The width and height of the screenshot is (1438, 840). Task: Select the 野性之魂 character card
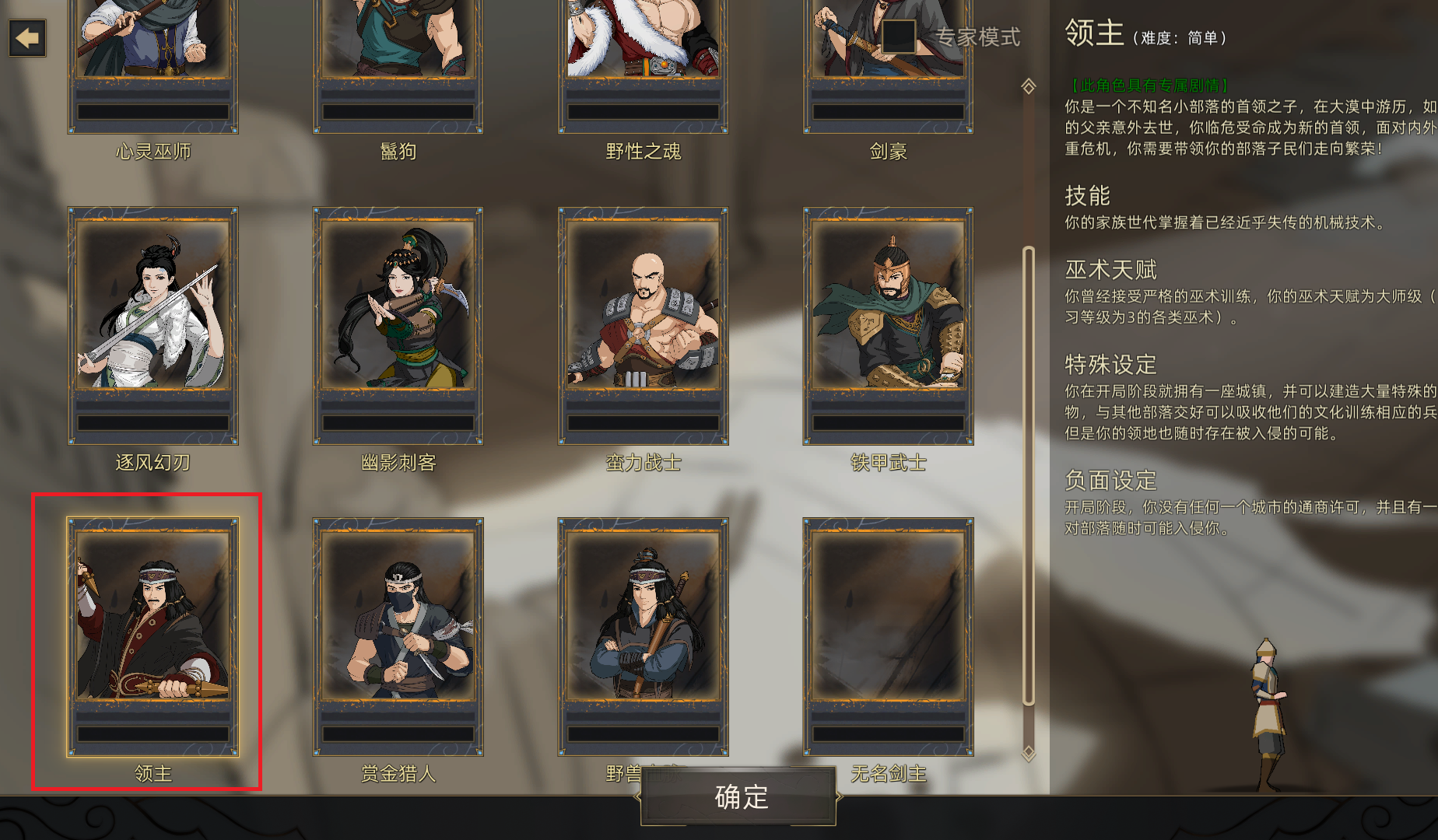tap(644, 67)
